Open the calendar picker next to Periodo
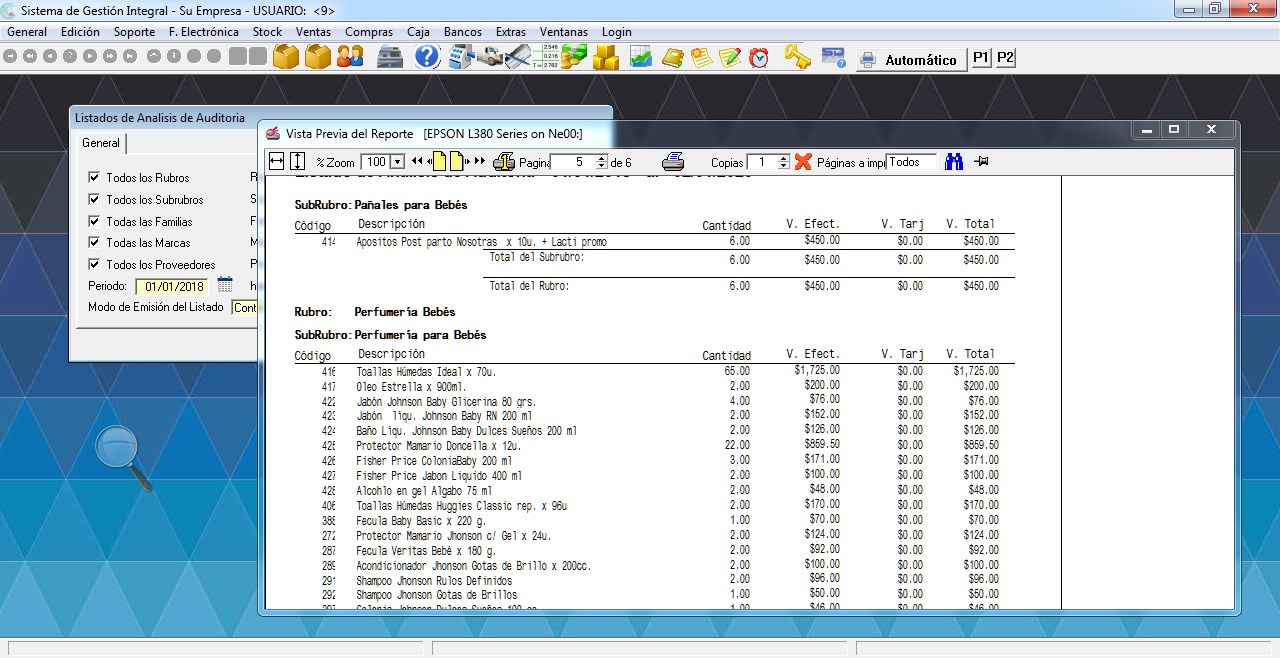The width and height of the screenshot is (1280, 658). tap(225, 286)
